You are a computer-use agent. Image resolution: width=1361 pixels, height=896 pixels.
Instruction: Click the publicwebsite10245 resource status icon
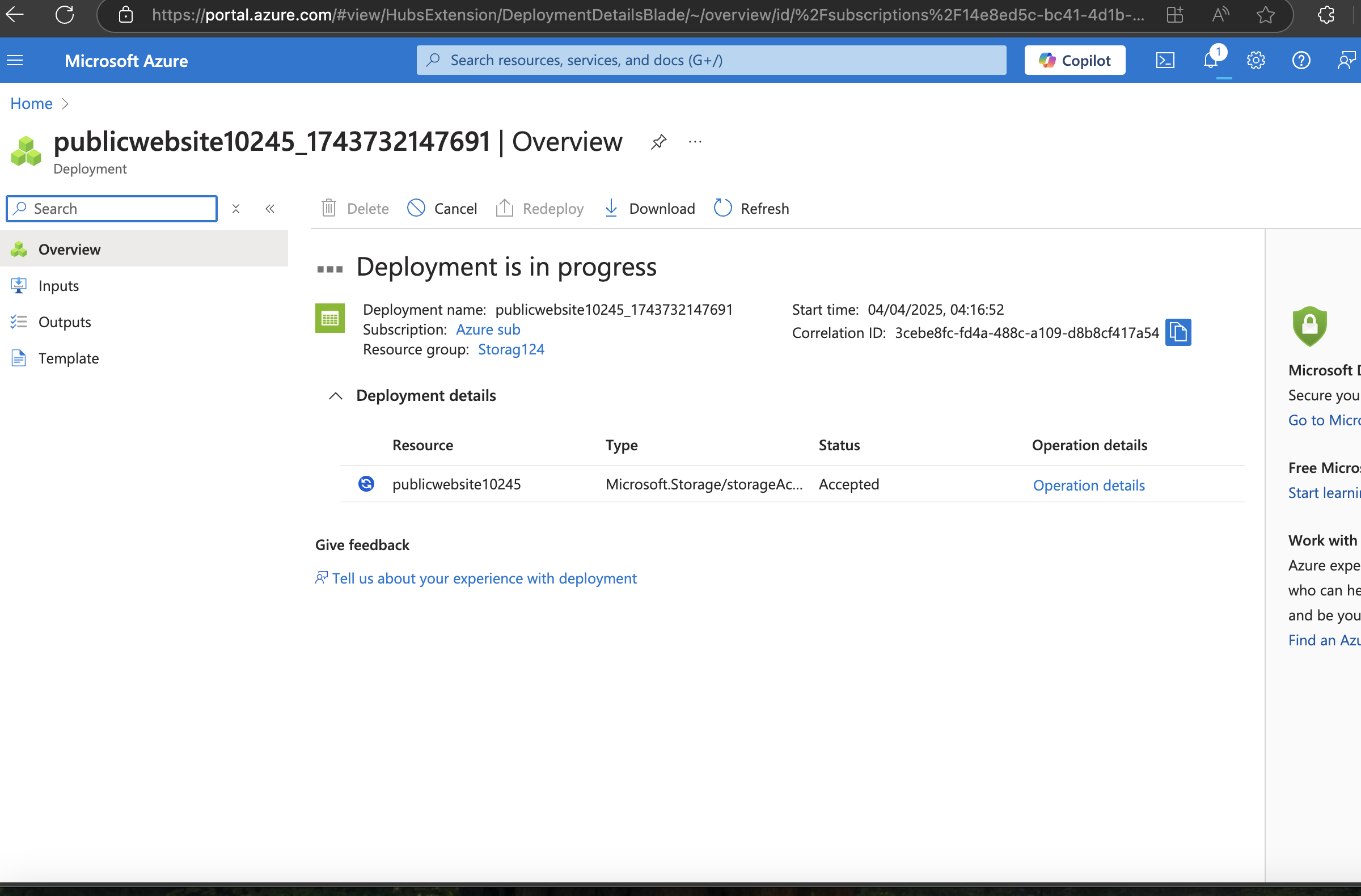(366, 484)
